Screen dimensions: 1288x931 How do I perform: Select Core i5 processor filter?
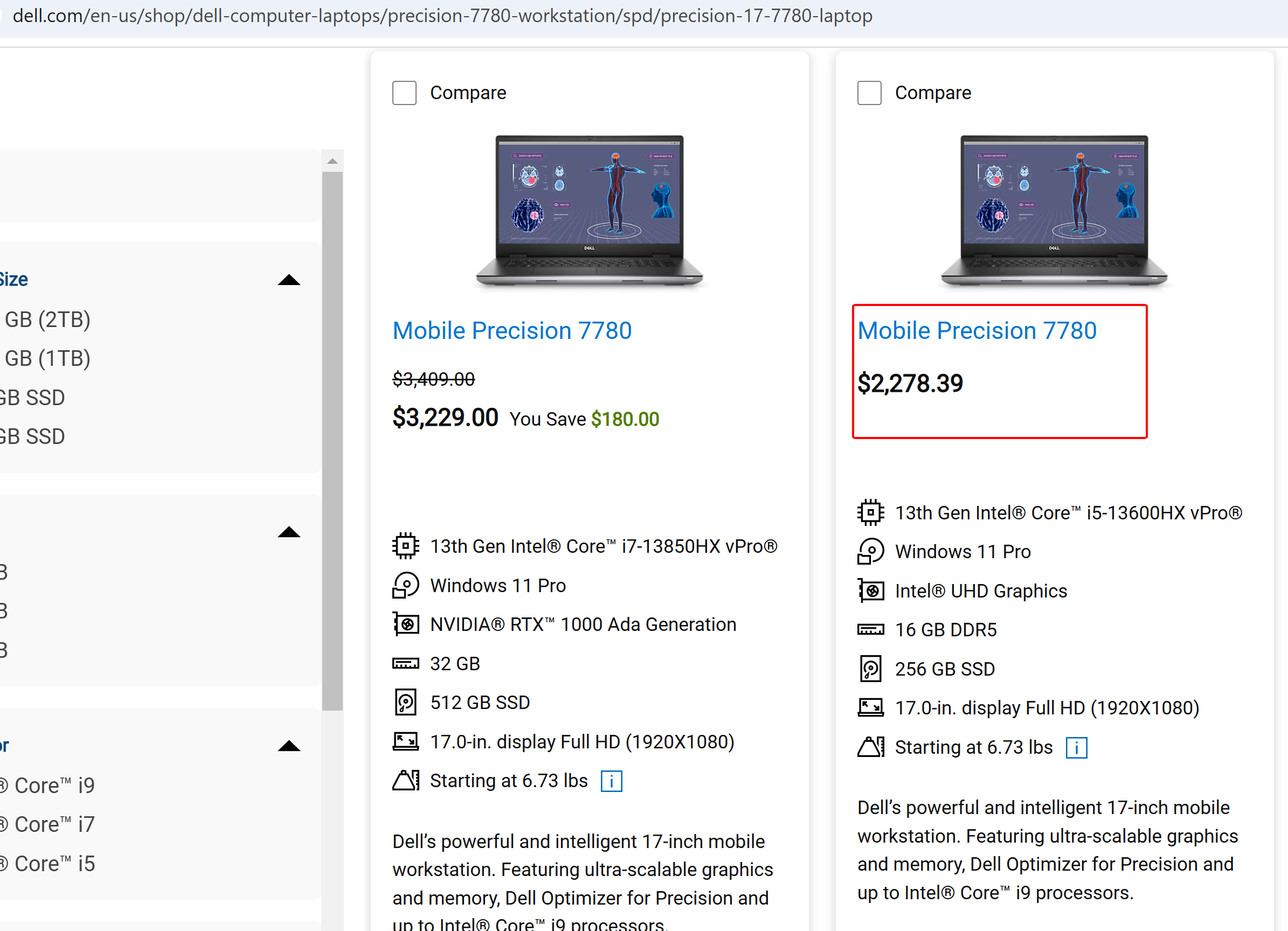click(48, 864)
